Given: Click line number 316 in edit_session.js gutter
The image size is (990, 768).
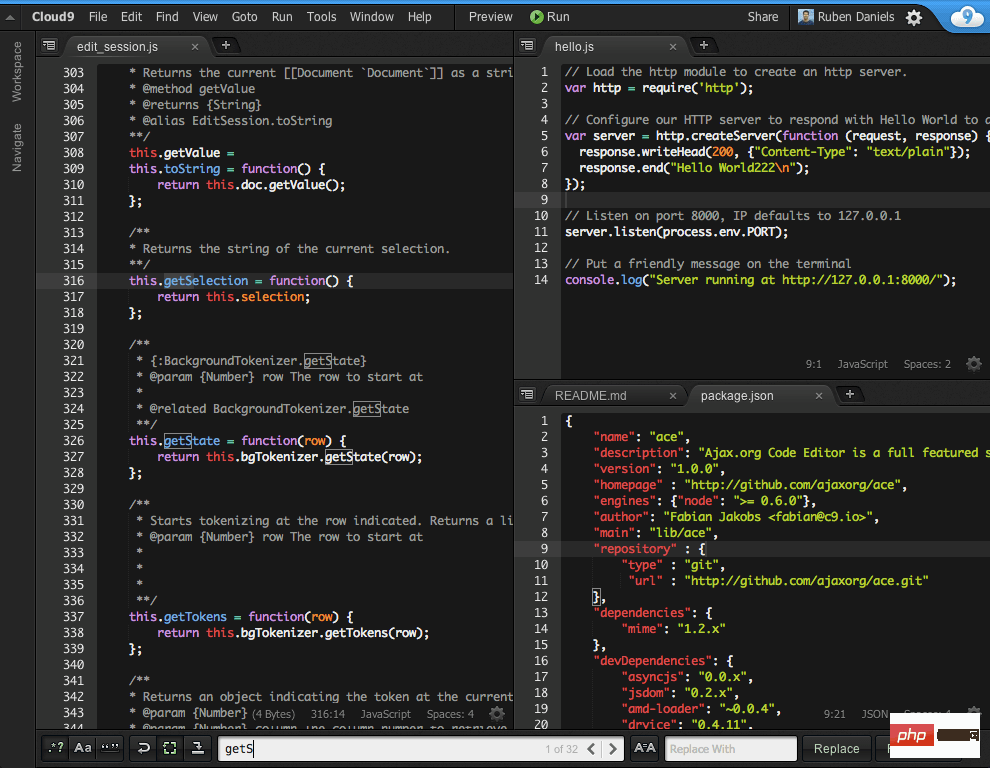Looking at the screenshot, I should click(x=73, y=281).
